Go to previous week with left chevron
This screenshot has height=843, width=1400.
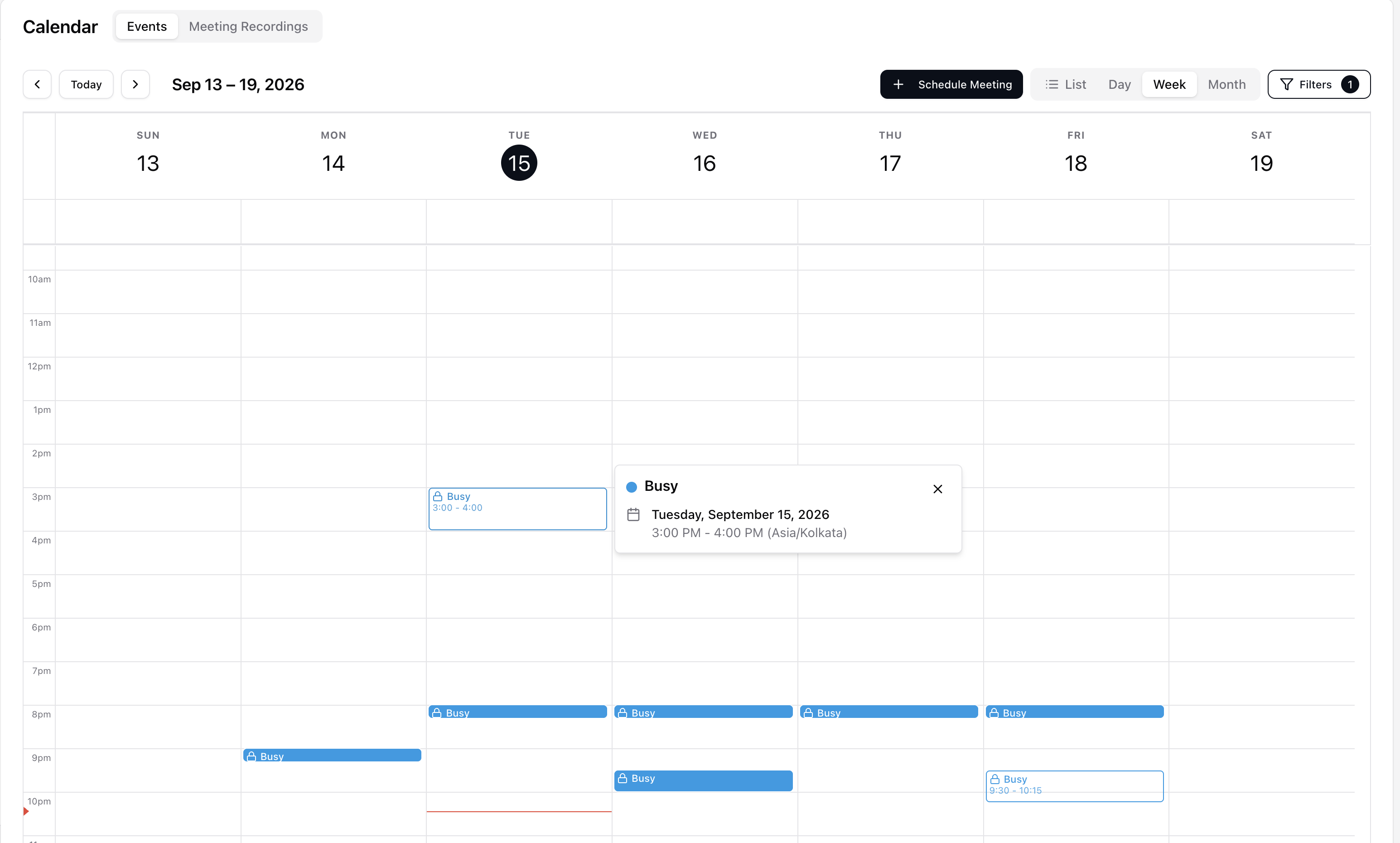click(x=37, y=84)
